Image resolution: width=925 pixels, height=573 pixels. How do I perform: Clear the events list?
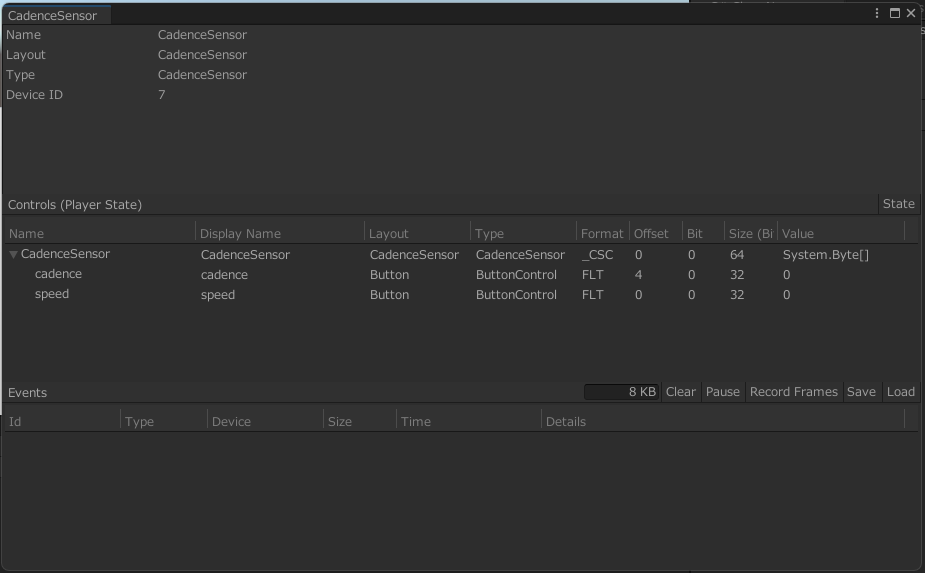681,392
